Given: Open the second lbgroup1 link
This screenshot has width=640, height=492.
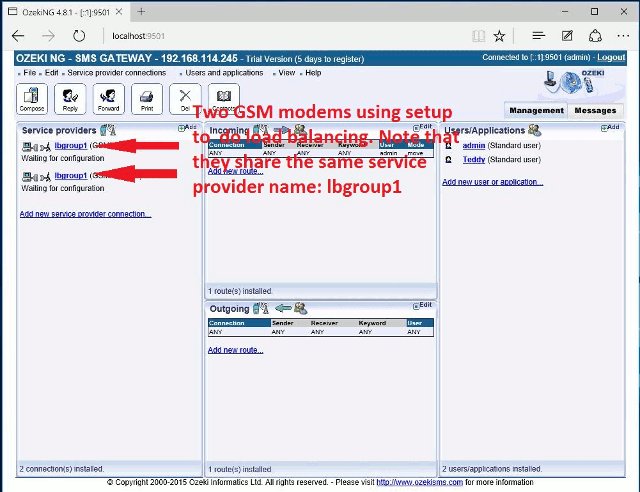Looking at the screenshot, I should click(71, 176).
